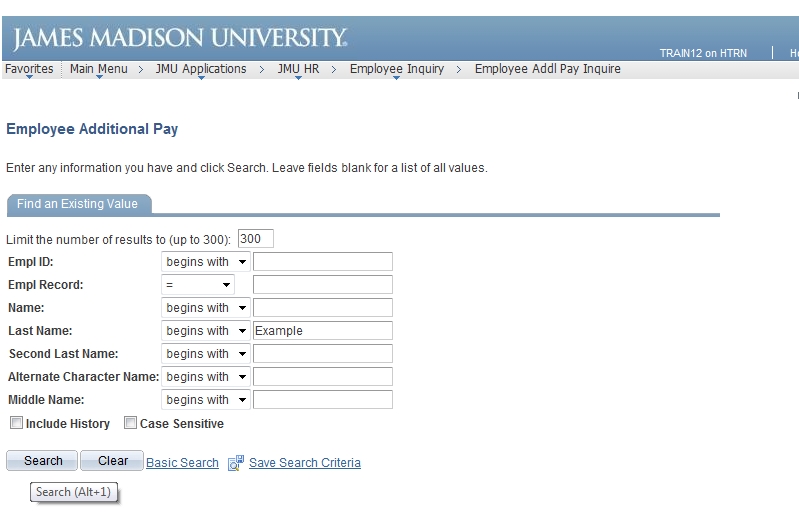The width and height of the screenshot is (799, 514).
Task: Open the Main Menu dropdown
Action: click(x=99, y=69)
